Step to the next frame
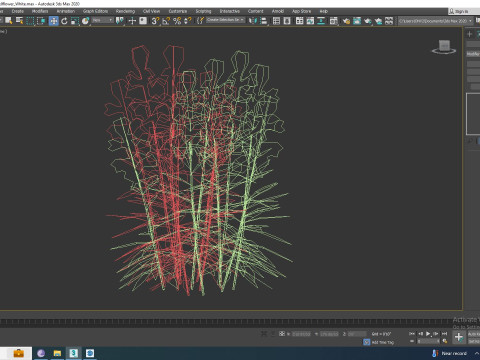This screenshot has height=360, width=480. (436, 334)
